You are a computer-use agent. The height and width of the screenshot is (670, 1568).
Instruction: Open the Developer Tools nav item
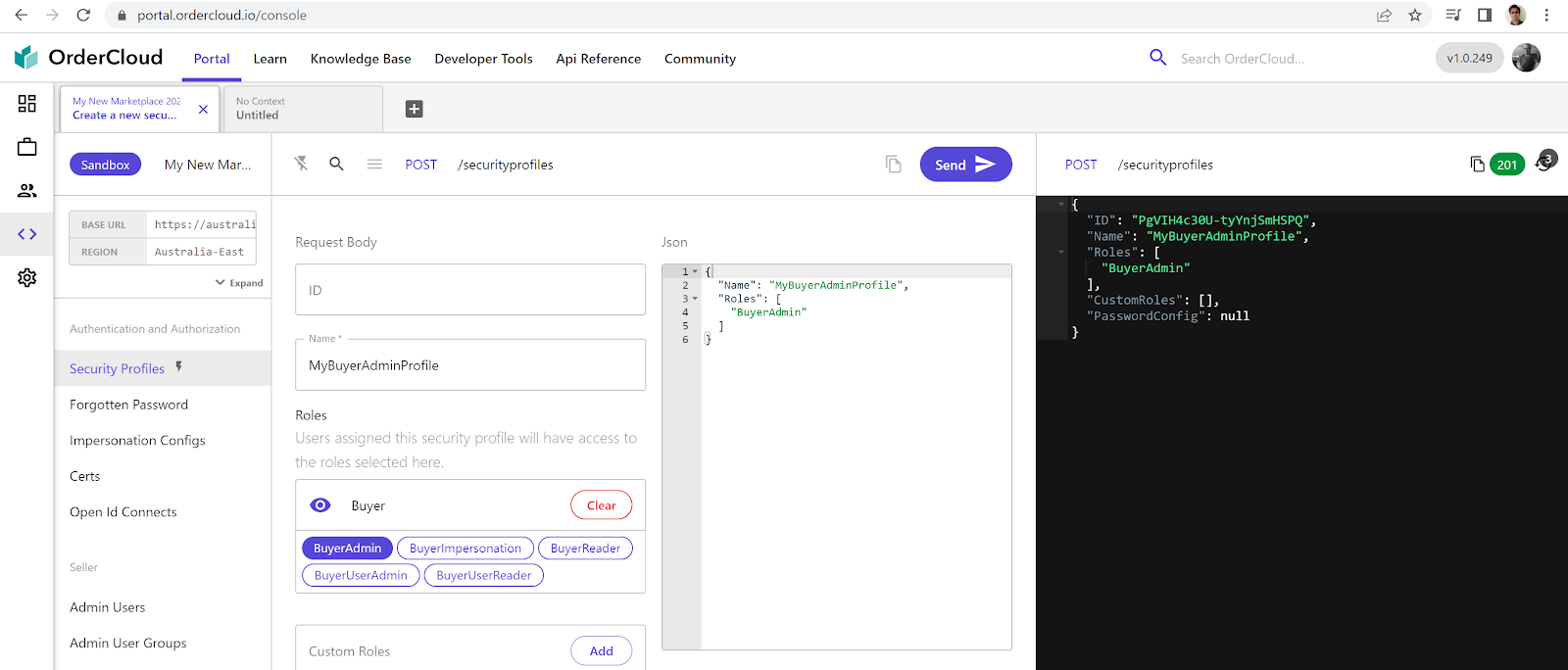pyautogui.click(x=483, y=59)
